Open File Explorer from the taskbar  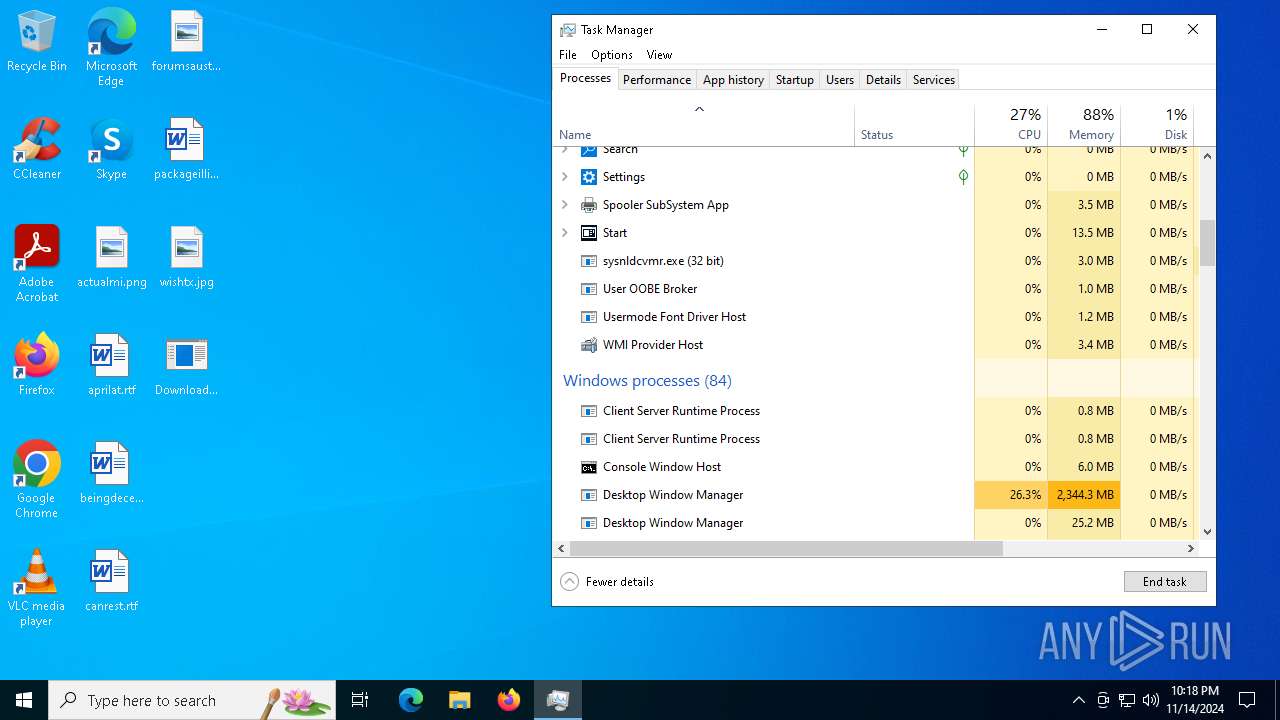coord(460,700)
